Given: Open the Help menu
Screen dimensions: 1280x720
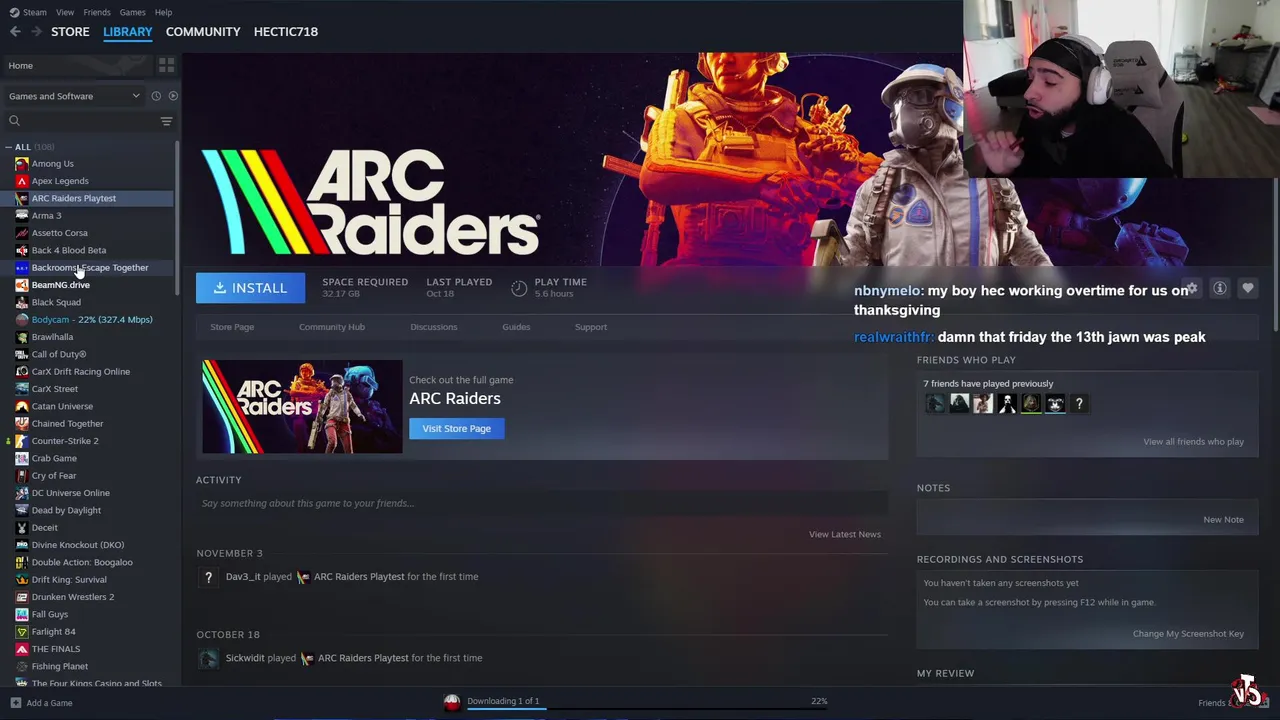Looking at the screenshot, I should (163, 12).
